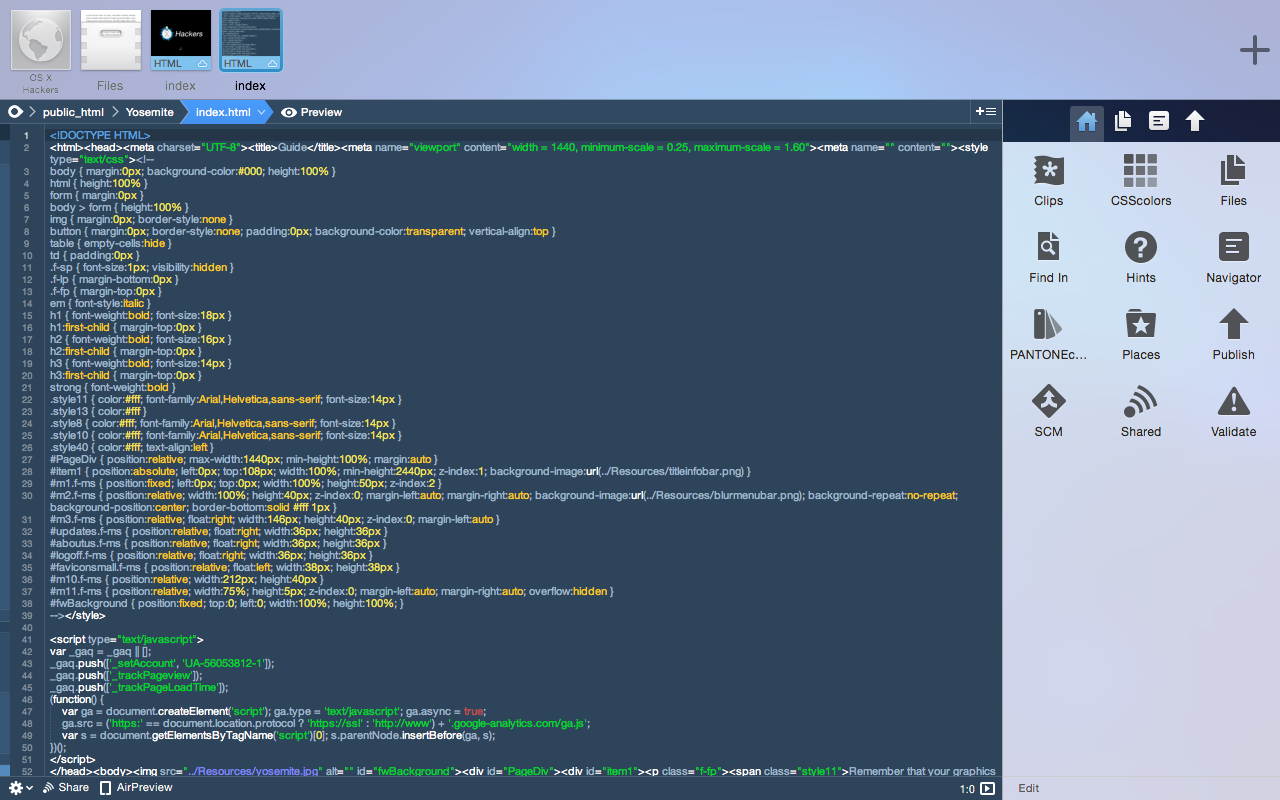Select the documents sidebar tab icon
The height and width of the screenshot is (800, 1280).
point(1123,122)
